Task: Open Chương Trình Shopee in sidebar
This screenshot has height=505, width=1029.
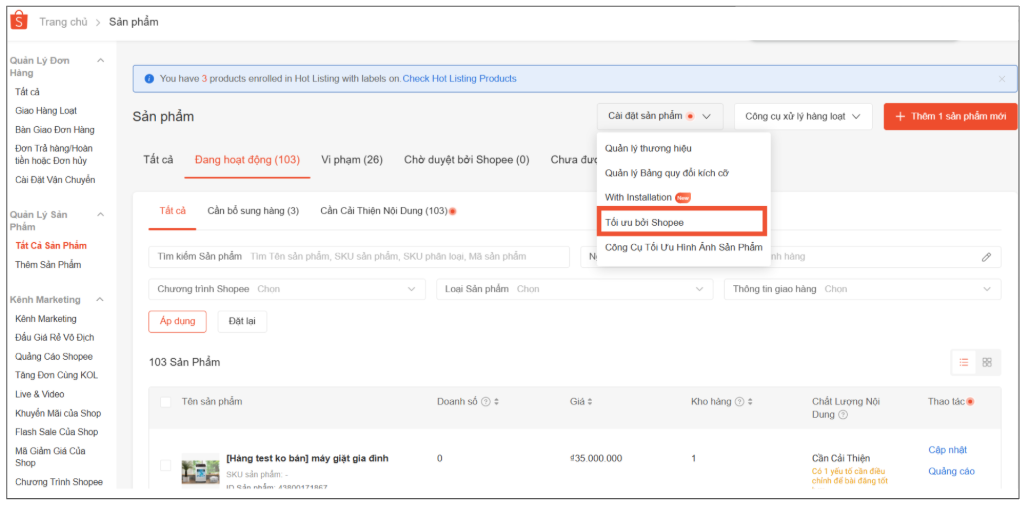Action: (59, 482)
